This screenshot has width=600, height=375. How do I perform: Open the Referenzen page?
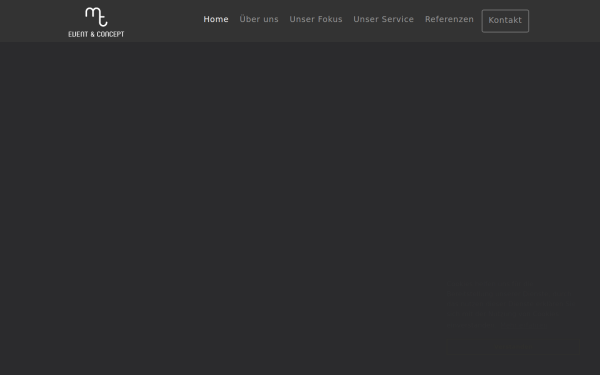click(x=449, y=19)
